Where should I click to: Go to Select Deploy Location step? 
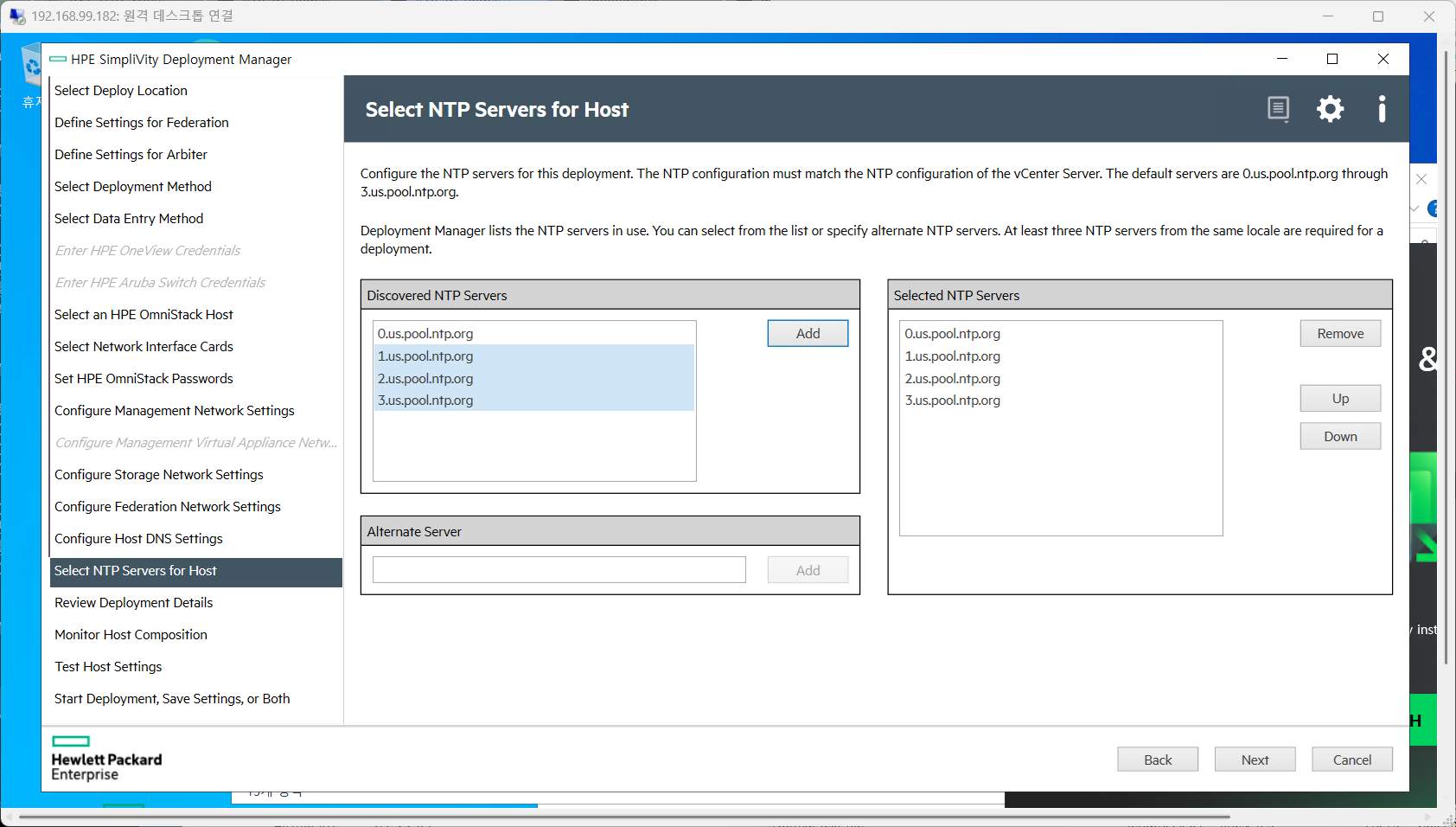(196, 90)
